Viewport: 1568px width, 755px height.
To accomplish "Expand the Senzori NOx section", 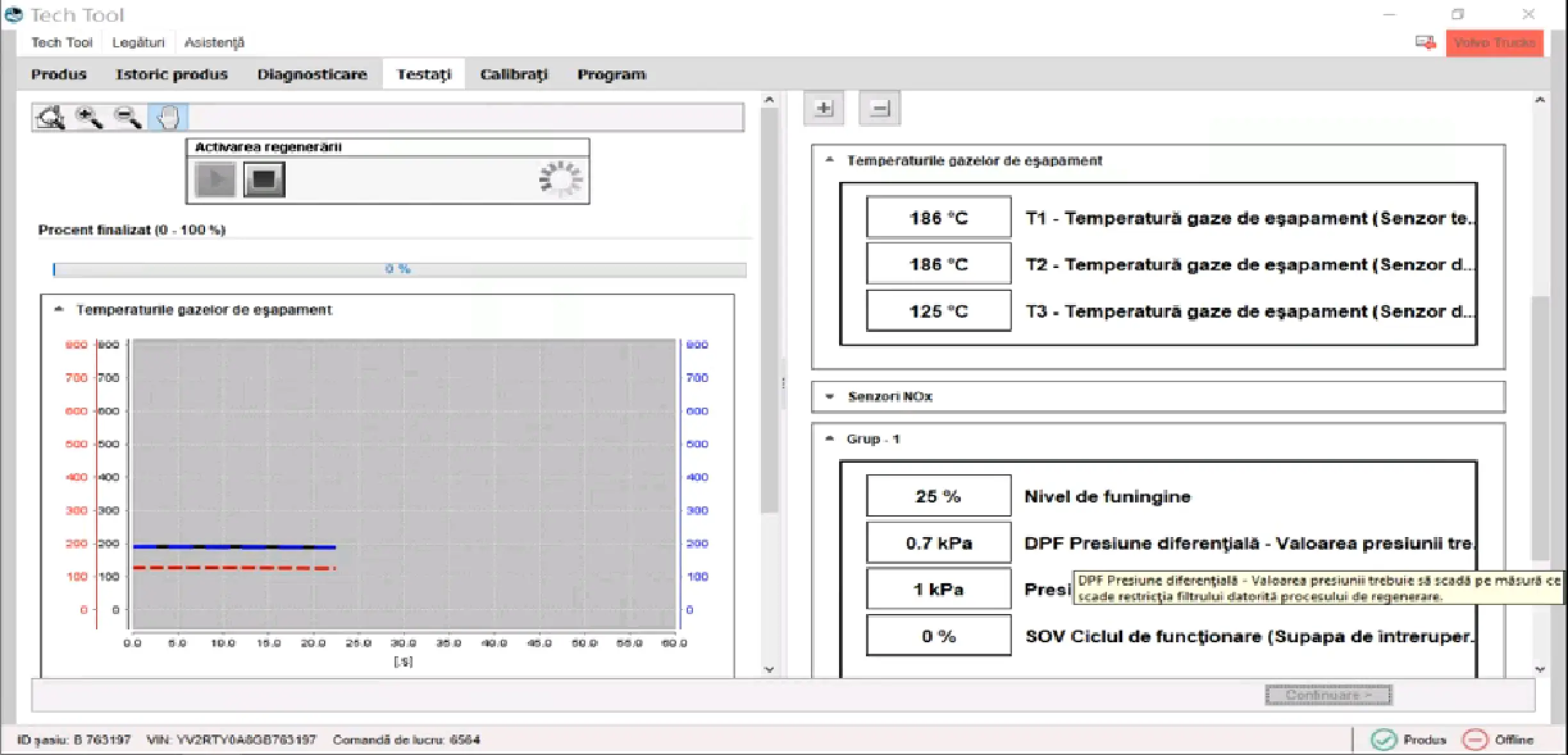I will pyautogui.click(x=830, y=397).
